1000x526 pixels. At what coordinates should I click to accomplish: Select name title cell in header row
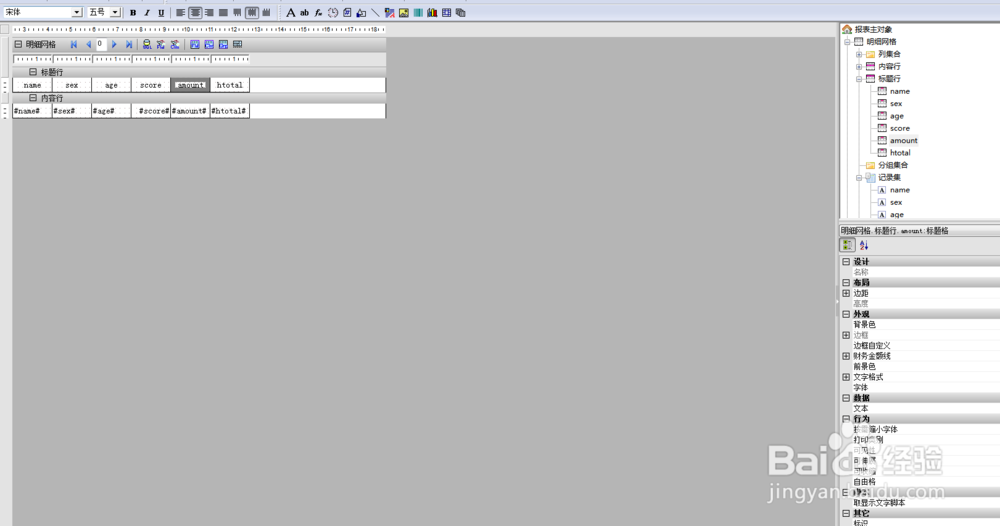coord(33,85)
